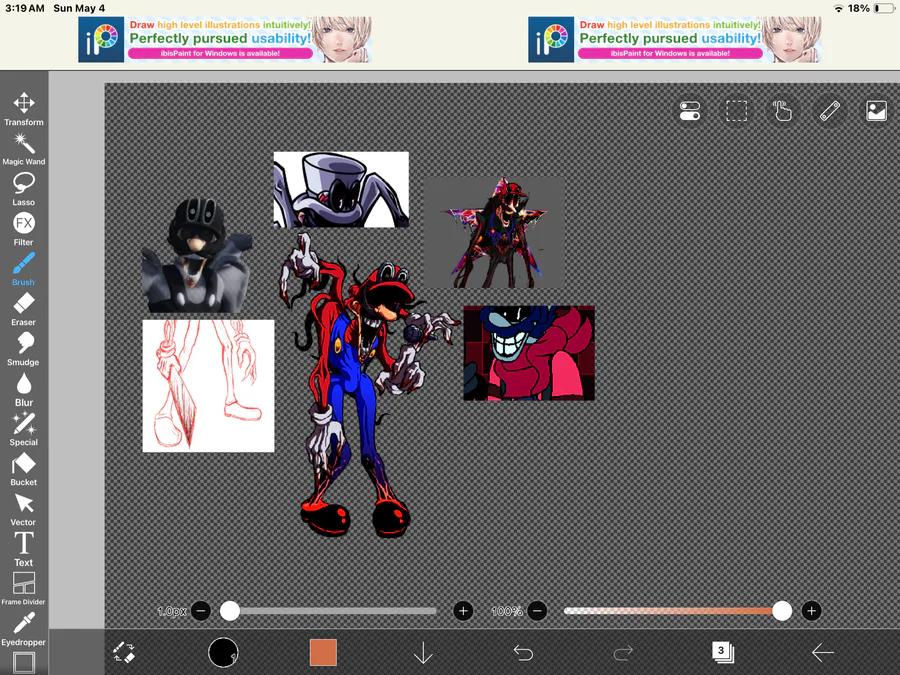This screenshot has width=900, height=675.
Task: Increase brush thickness with plus button
Action: [x=463, y=611]
